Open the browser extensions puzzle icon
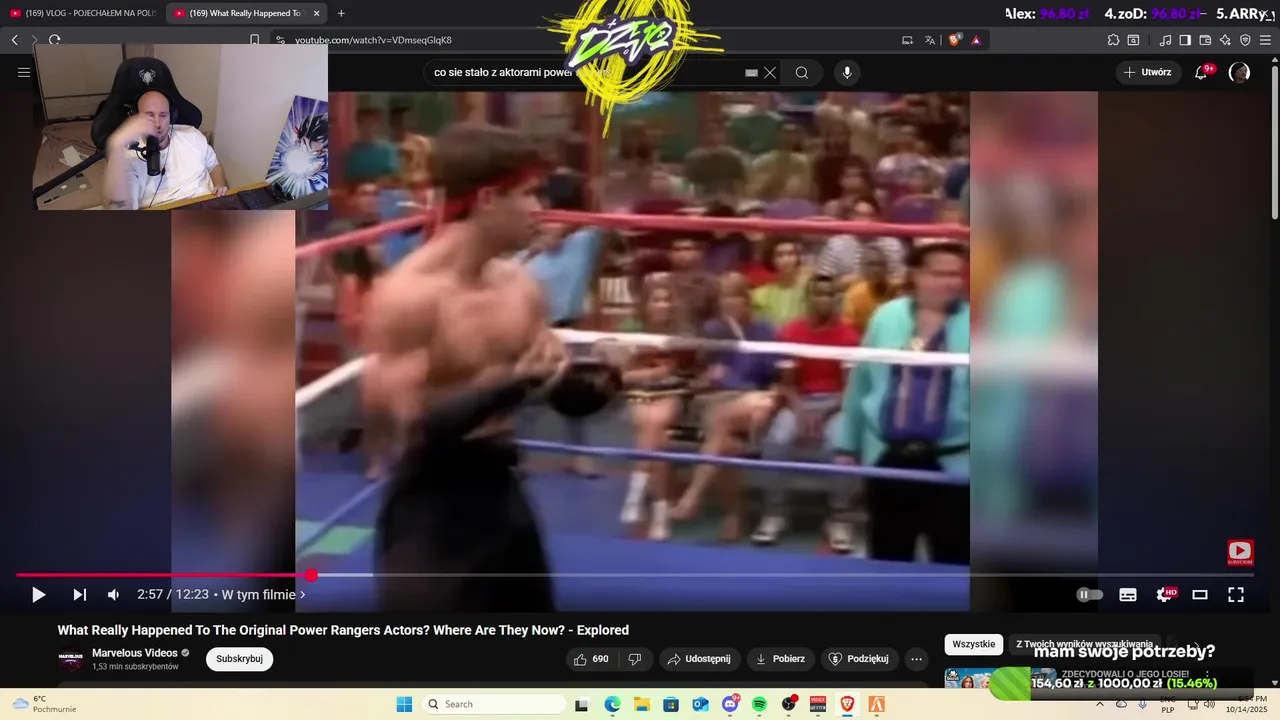Screen dimensions: 1280x720 1113,40
